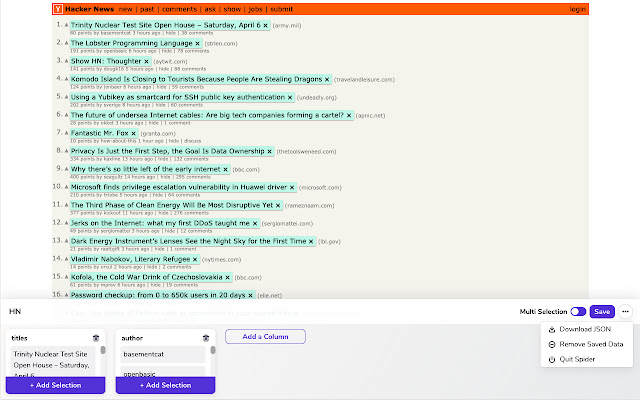Remove 'Kofola' title selection

(227, 277)
